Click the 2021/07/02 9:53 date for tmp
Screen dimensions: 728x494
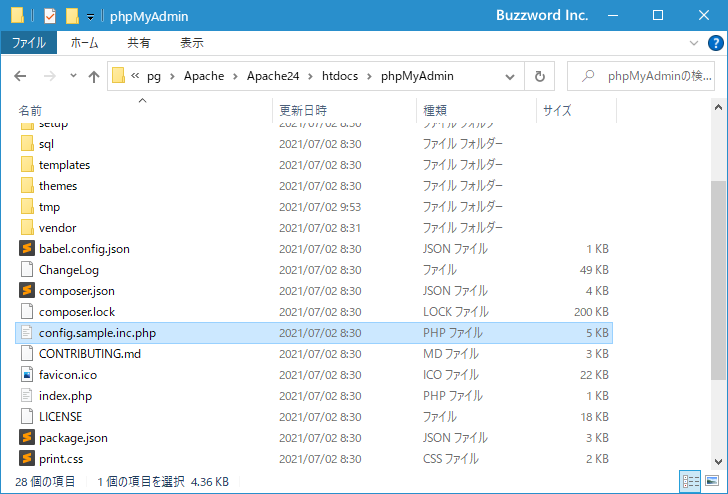coord(320,207)
